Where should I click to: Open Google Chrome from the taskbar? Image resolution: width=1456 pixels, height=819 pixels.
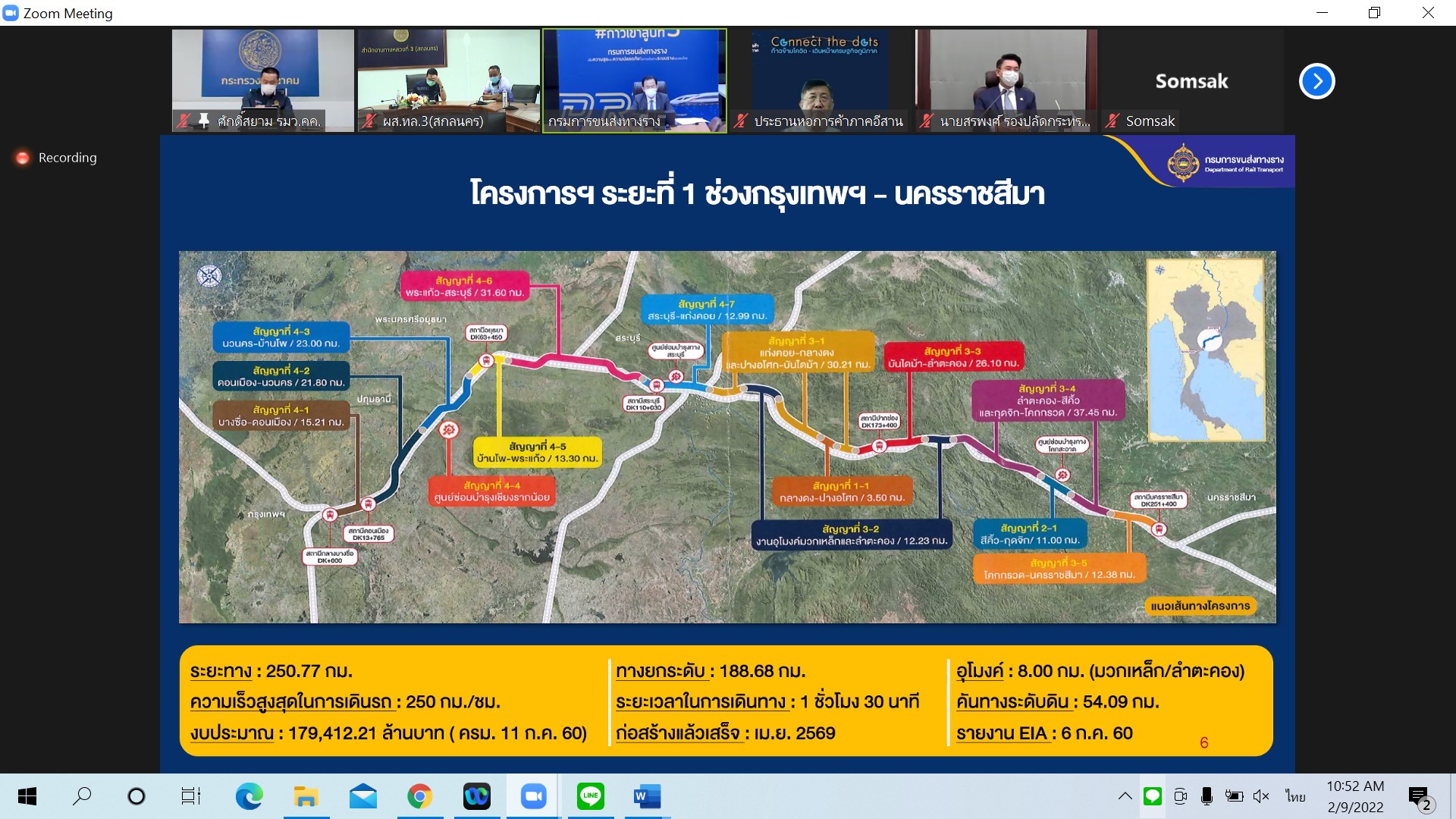419,796
